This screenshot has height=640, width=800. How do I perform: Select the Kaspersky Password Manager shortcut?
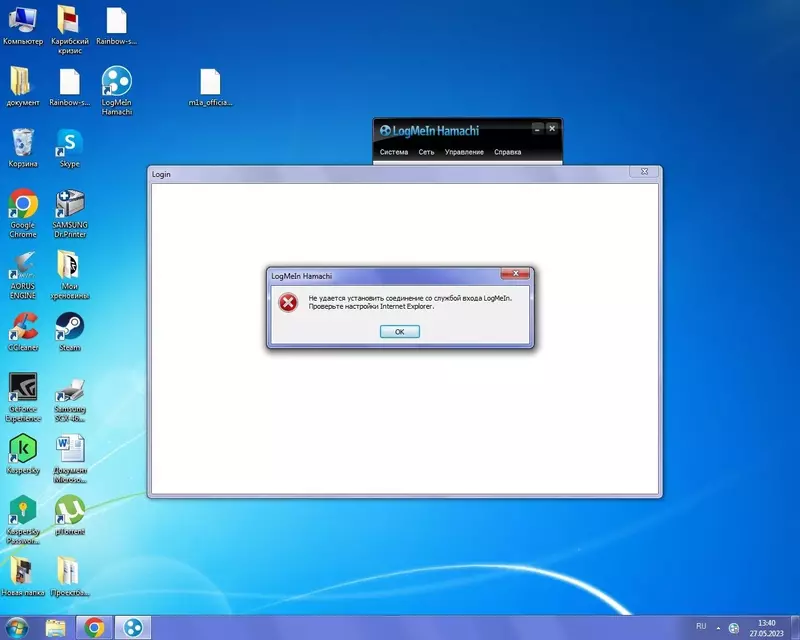[x=23, y=520]
